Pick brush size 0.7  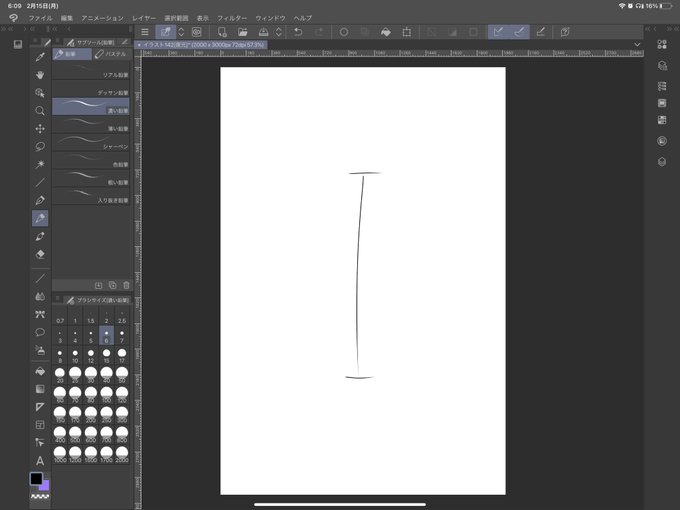pos(60,316)
